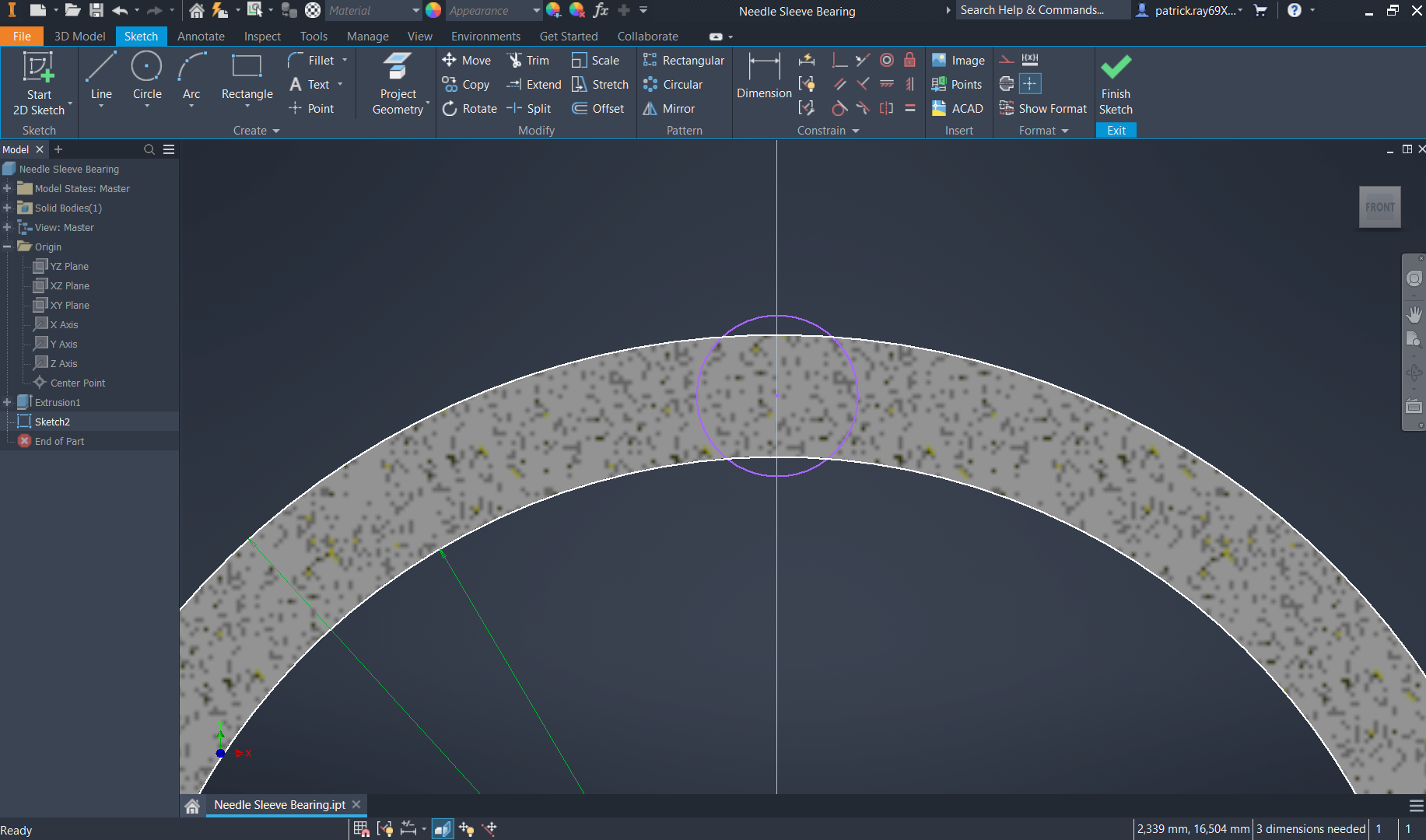Toggle Slice Graphics in status bar
This screenshot has width=1426, height=840.
442,829
